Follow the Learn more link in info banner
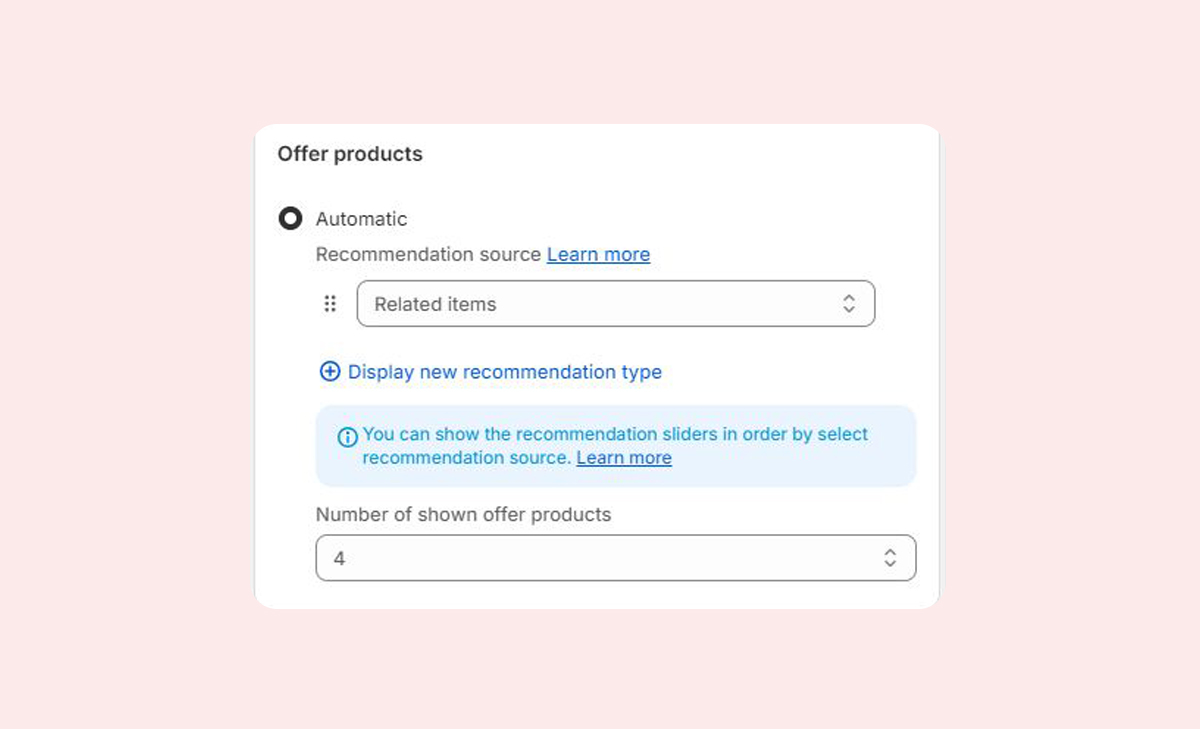Screen dimensions: 1200x729 tap(624, 458)
